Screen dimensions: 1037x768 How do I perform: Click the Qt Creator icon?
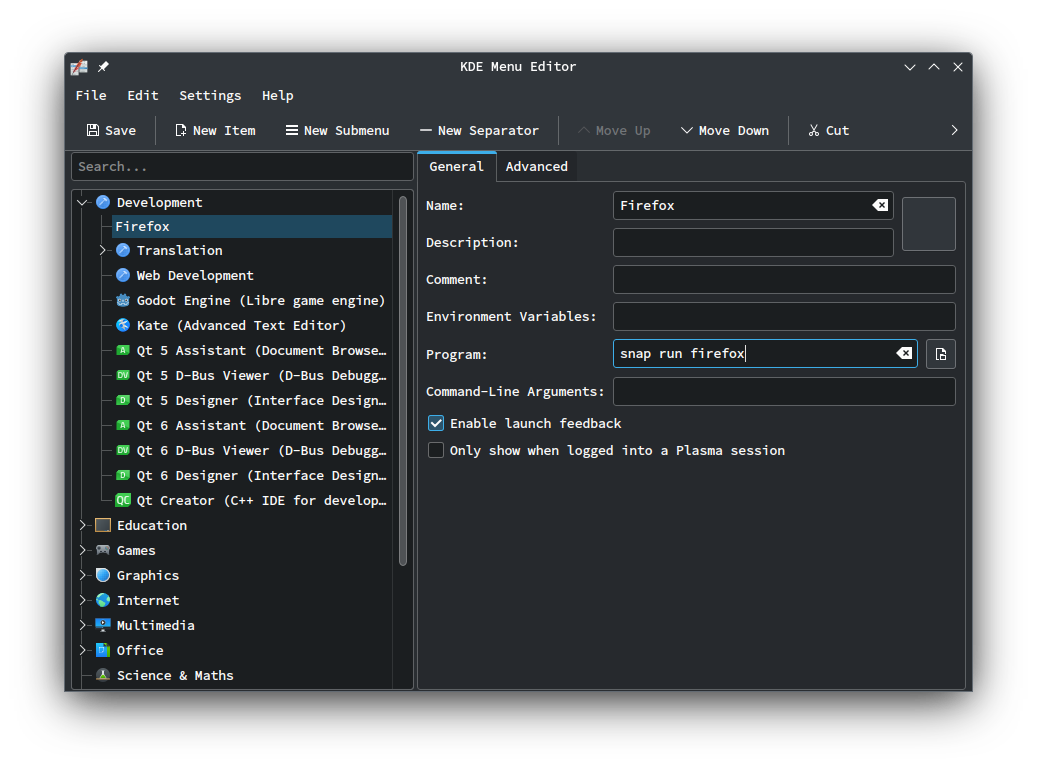pyautogui.click(x=123, y=500)
